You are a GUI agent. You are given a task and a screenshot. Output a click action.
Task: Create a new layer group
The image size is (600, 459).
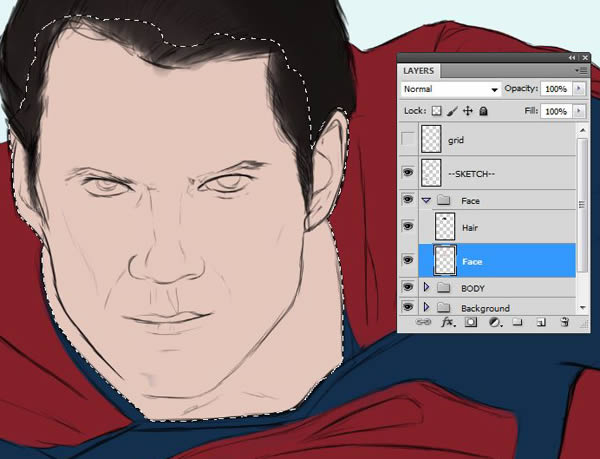[x=517, y=322]
